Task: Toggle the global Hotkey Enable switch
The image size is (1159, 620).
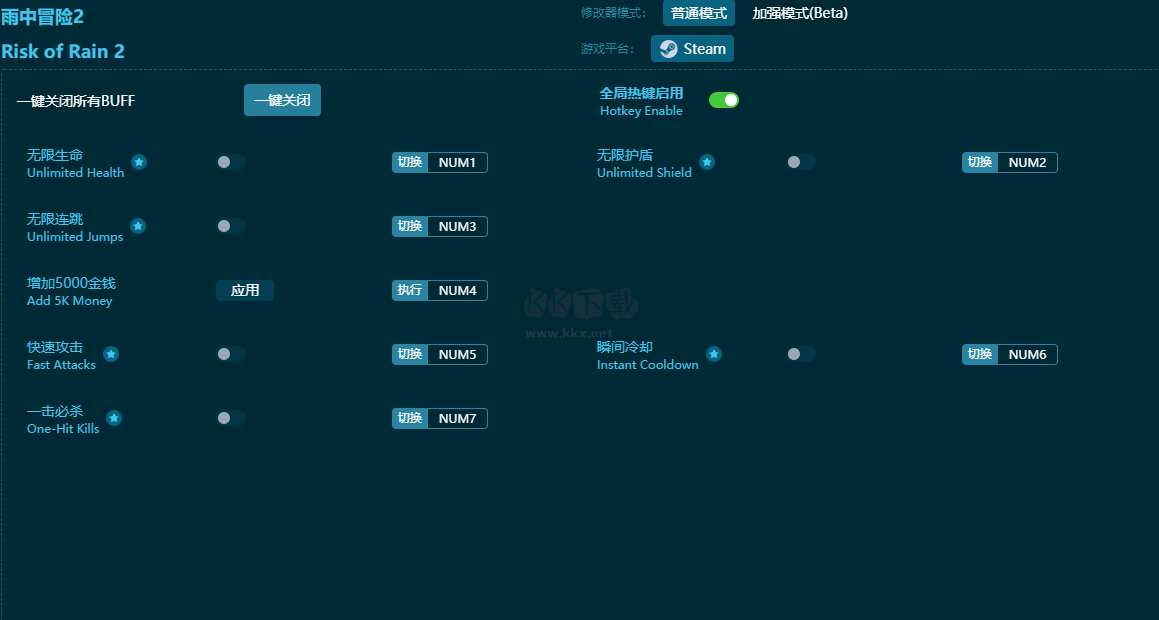Action: 724,100
